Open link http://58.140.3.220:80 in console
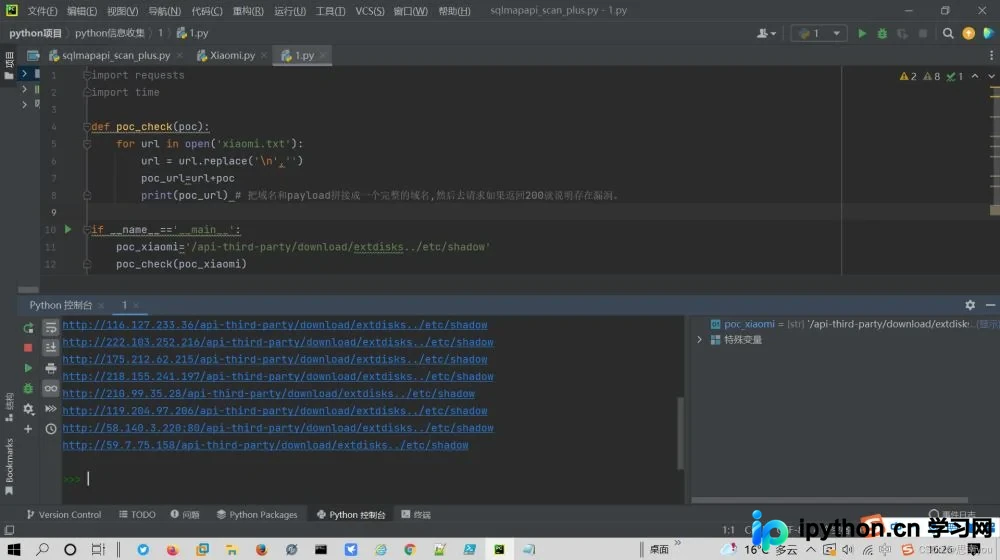The width and height of the screenshot is (1000, 560). [278, 428]
